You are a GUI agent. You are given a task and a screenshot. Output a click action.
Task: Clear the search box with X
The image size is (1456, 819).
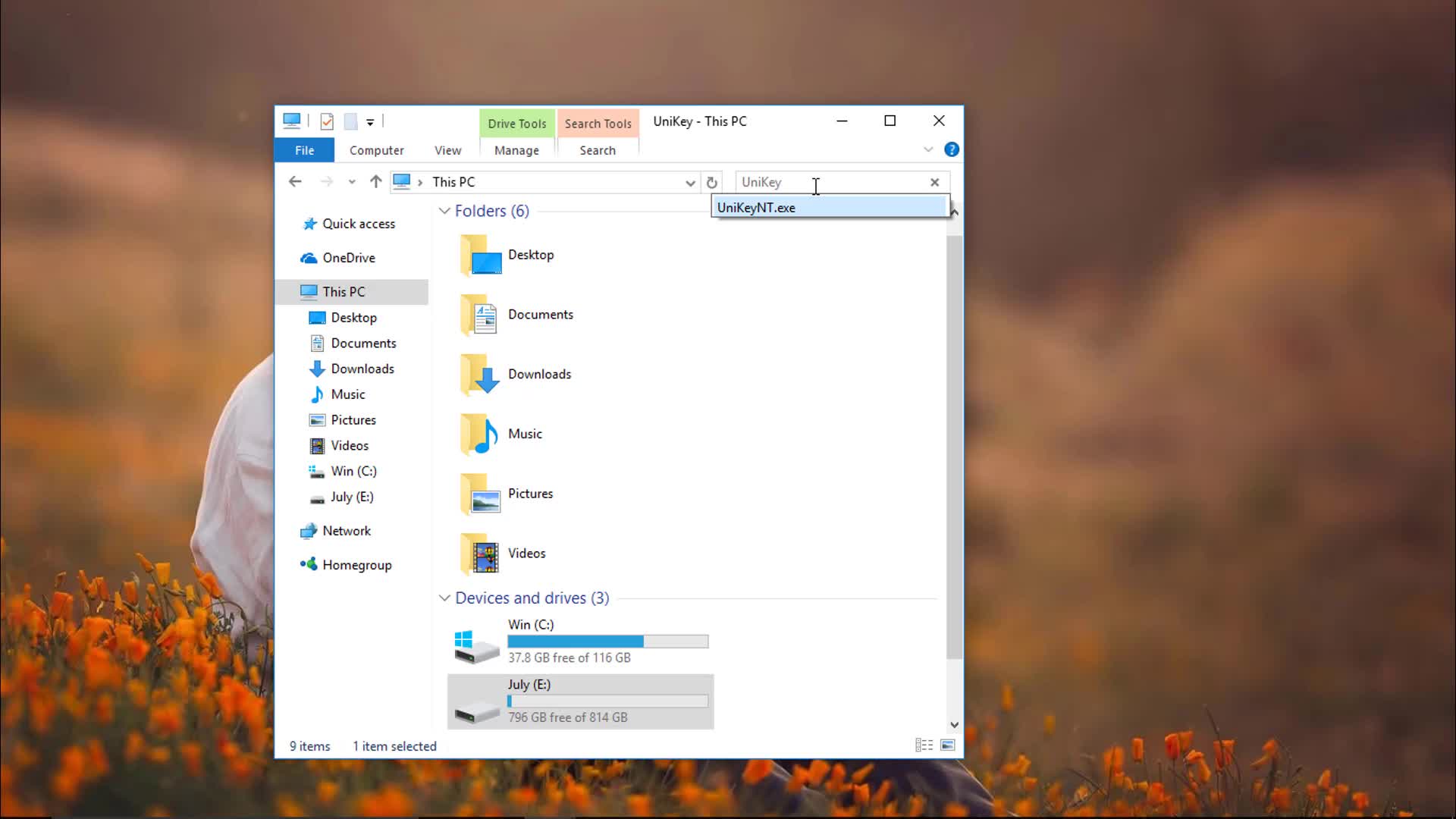[x=935, y=182]
